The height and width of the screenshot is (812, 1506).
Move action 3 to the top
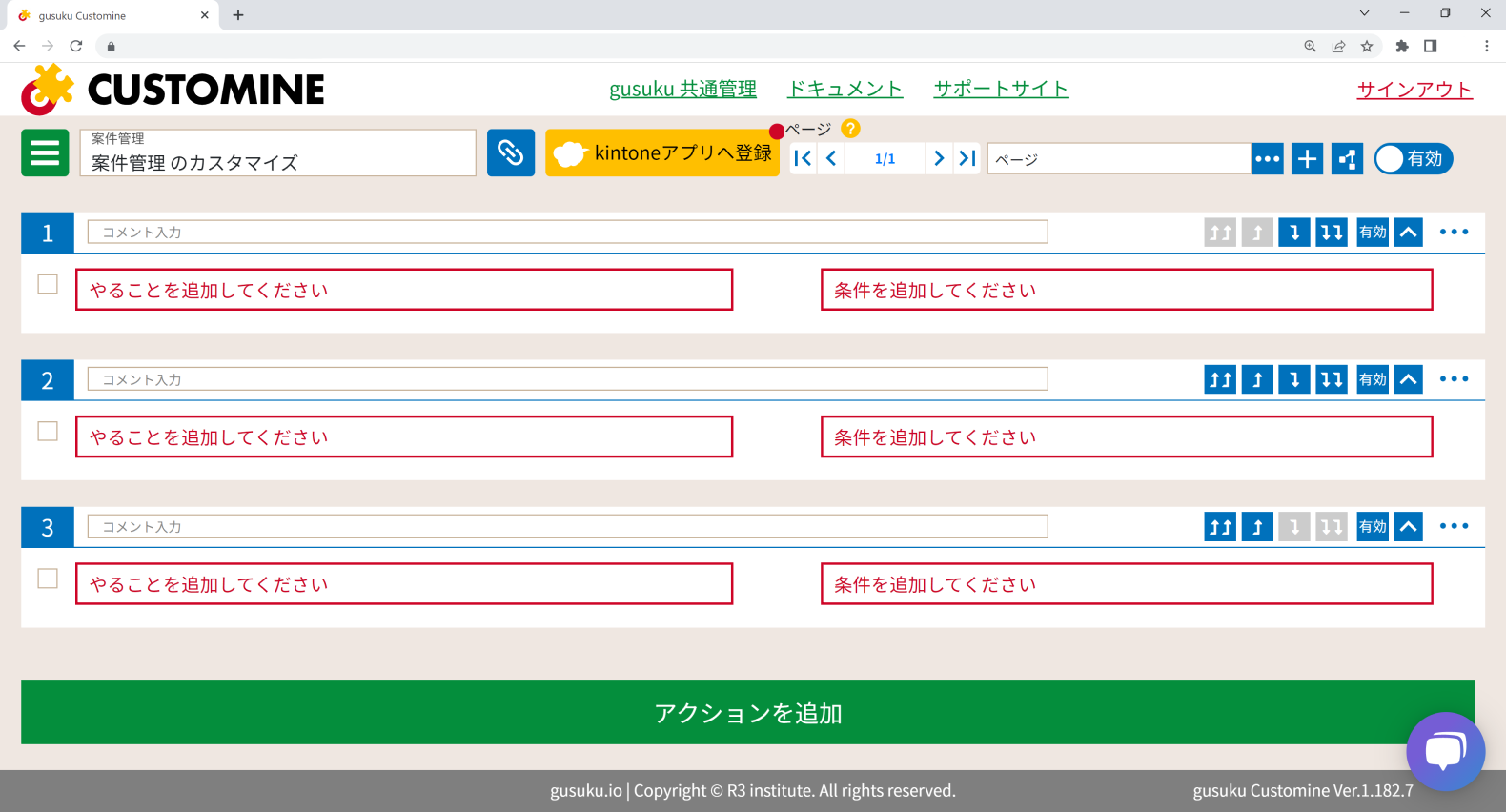[x=1220, y=526]
